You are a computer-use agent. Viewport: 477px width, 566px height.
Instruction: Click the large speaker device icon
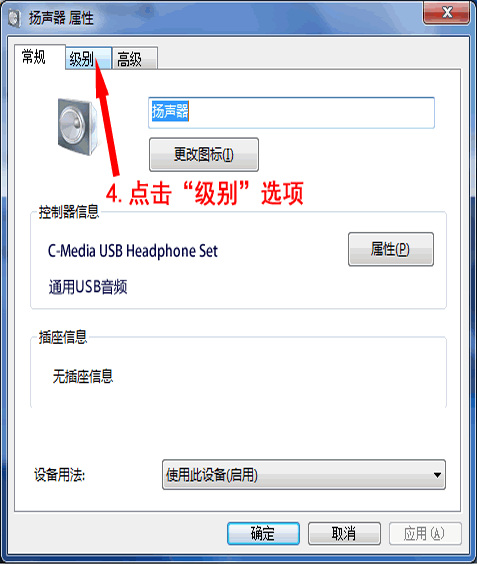point(78,126)
